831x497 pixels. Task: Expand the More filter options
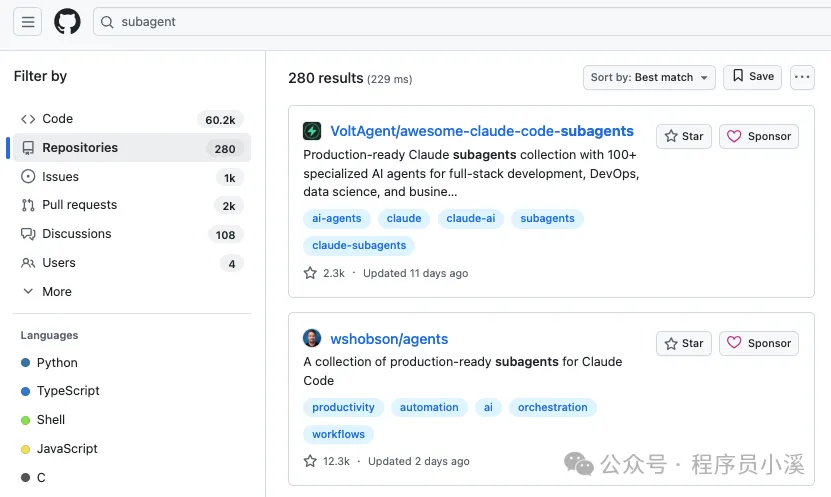(x=47, y=291)
